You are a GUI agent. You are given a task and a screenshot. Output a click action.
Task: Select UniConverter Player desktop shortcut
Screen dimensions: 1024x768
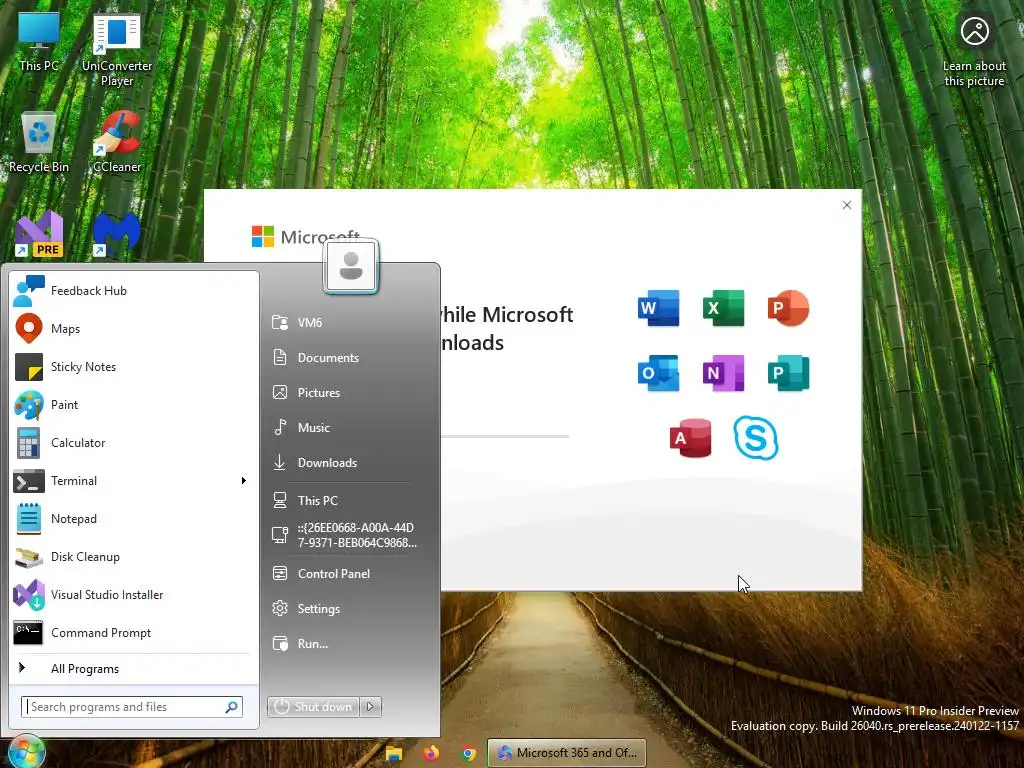[x=117, y=50]
